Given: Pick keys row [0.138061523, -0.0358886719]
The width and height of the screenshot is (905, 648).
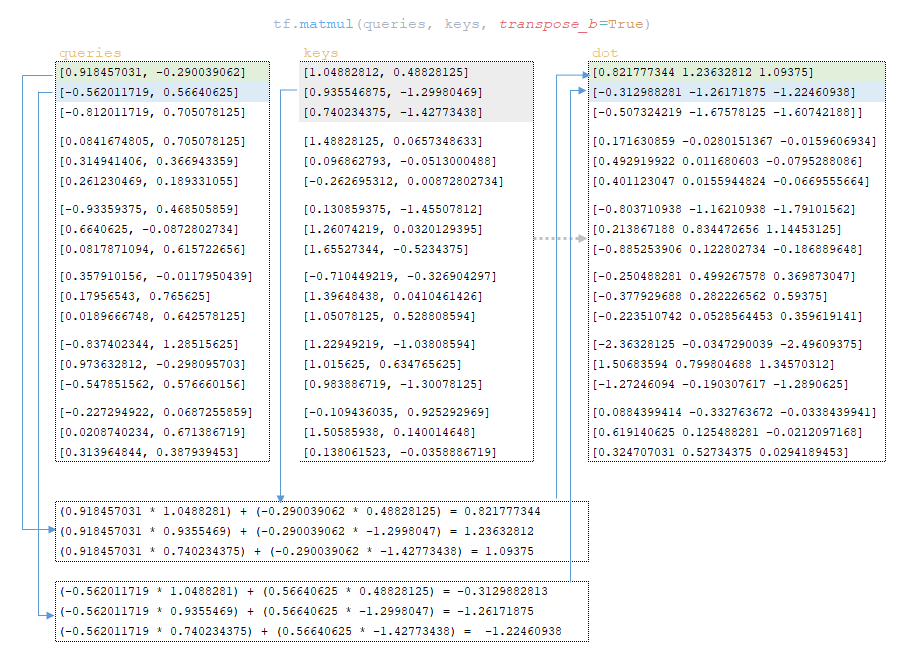Looking at the screenshot, I should tap(400, 452).
